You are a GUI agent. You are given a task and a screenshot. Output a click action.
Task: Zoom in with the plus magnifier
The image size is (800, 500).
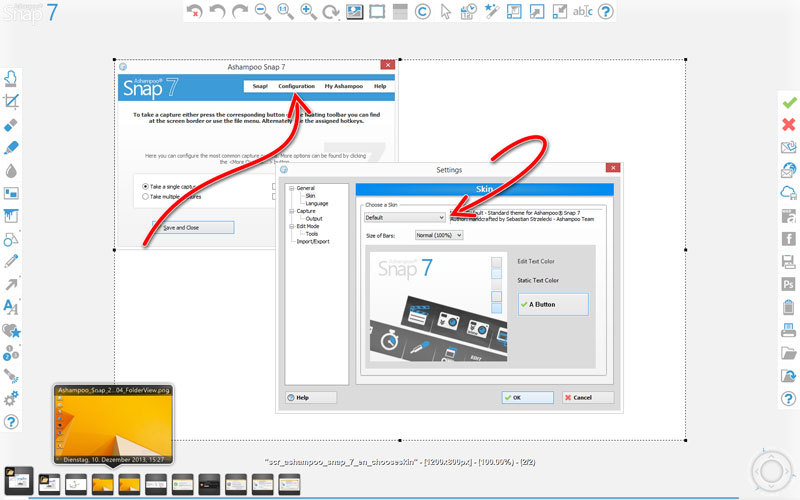308,11
